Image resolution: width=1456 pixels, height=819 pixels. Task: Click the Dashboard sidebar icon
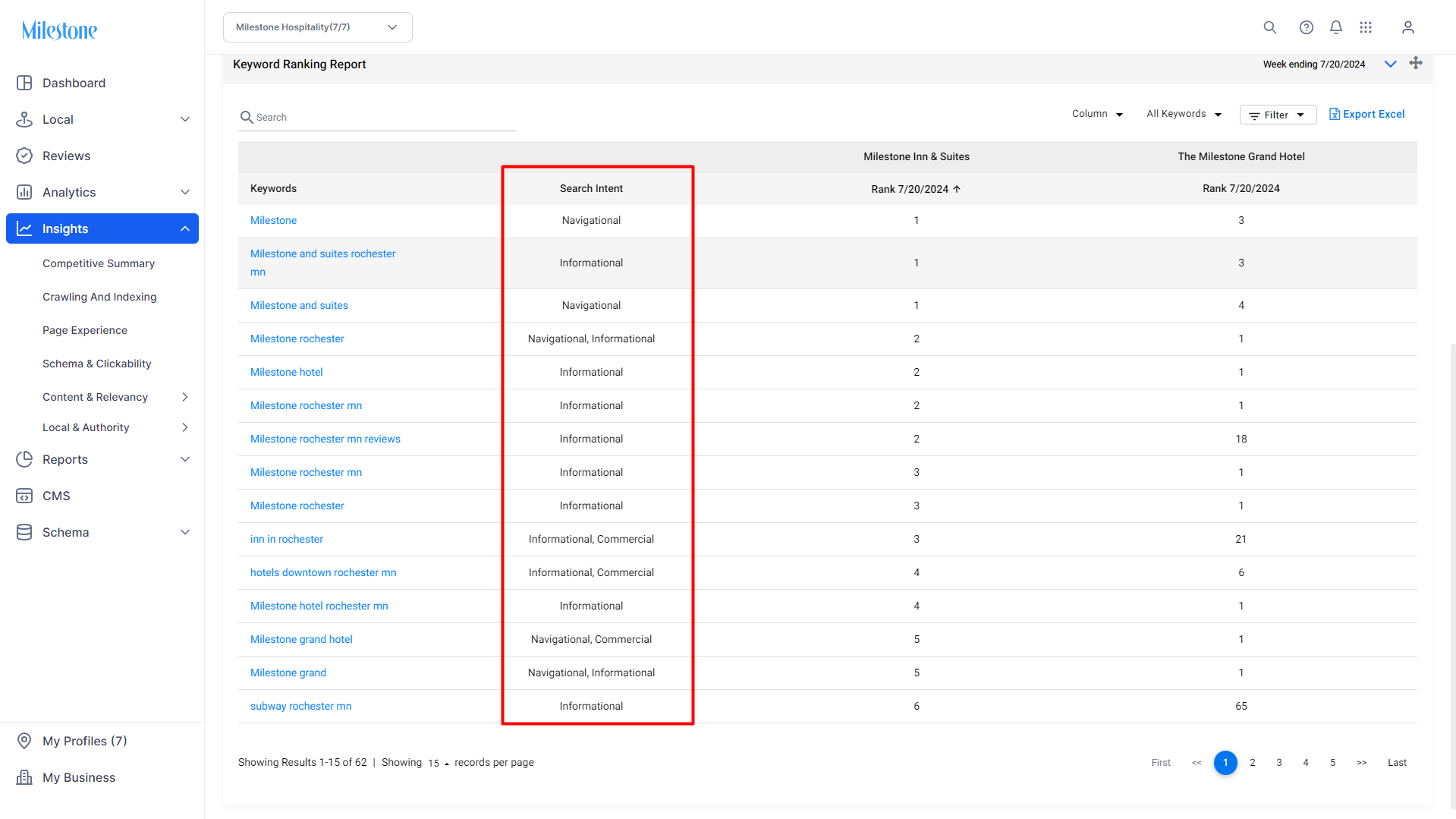pyautogui.click(x=24, y=83)
